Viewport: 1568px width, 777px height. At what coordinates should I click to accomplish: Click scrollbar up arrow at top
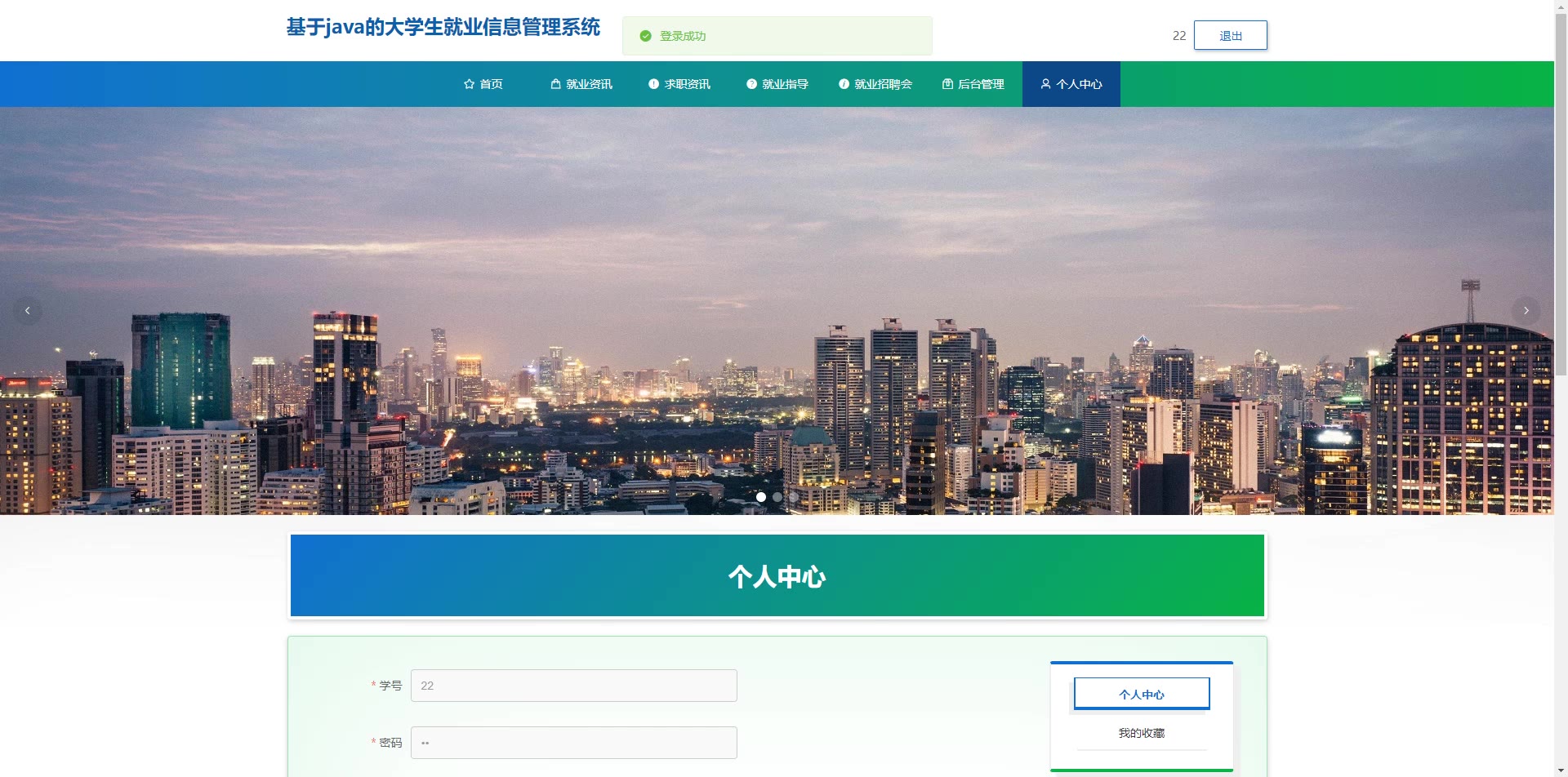[x=1561, y=7]
